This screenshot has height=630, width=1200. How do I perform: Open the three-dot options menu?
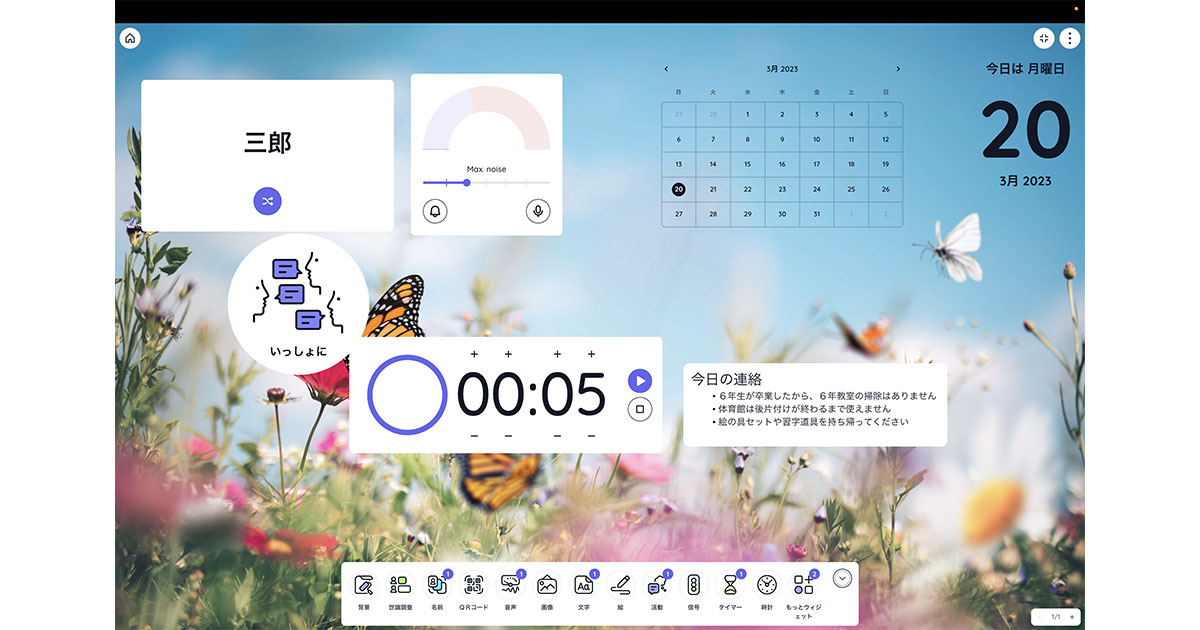point(1070,38)
